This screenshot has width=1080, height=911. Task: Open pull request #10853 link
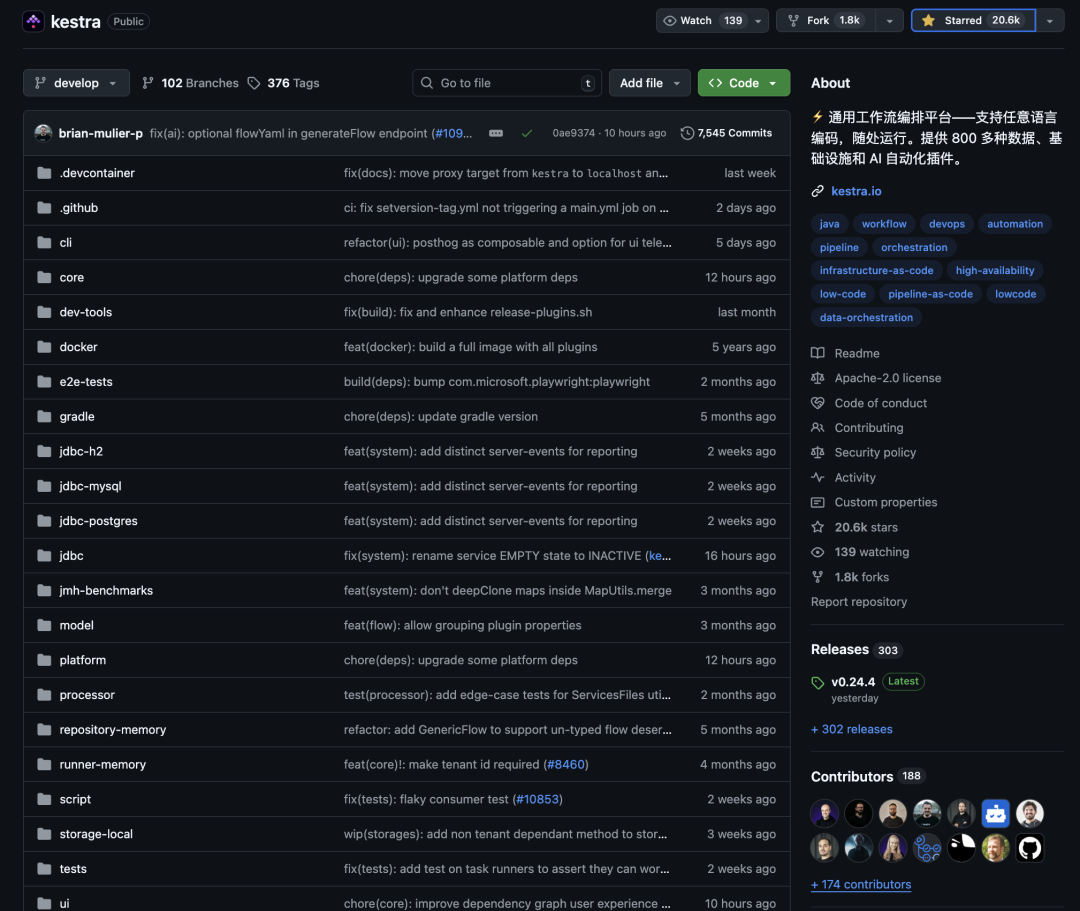coord(537,799)
